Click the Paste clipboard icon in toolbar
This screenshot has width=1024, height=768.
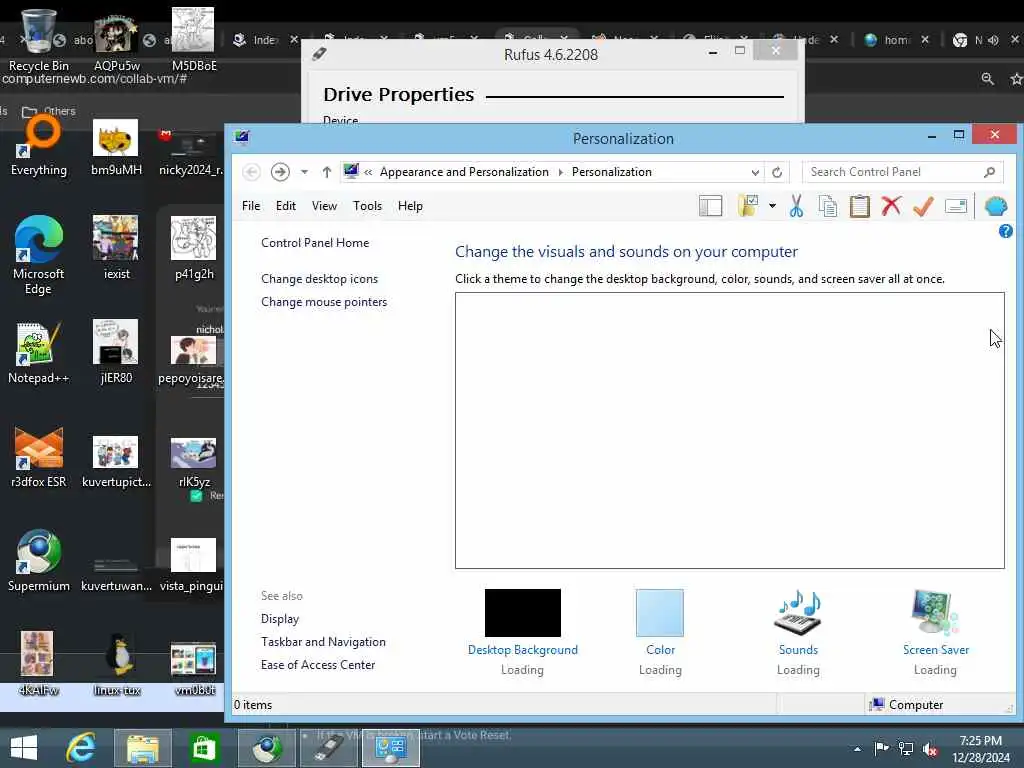click(859, 206)
